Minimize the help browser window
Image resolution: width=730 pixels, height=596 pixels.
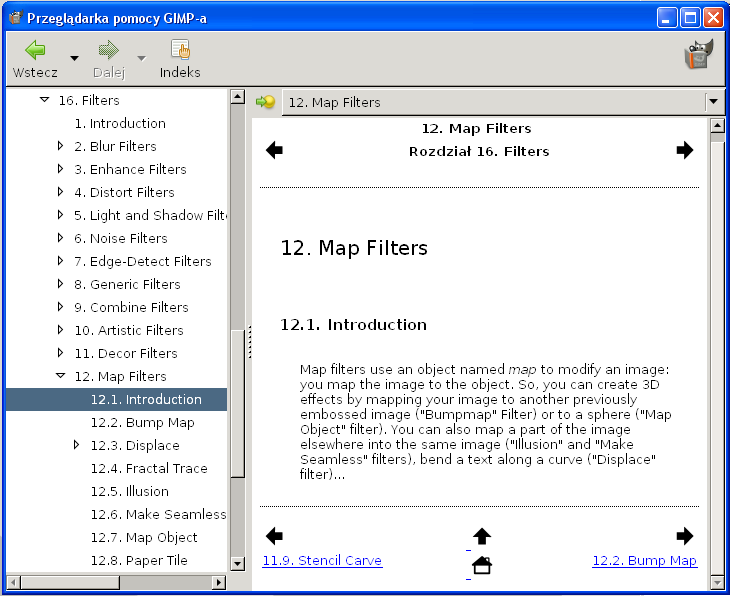(667, 18)
